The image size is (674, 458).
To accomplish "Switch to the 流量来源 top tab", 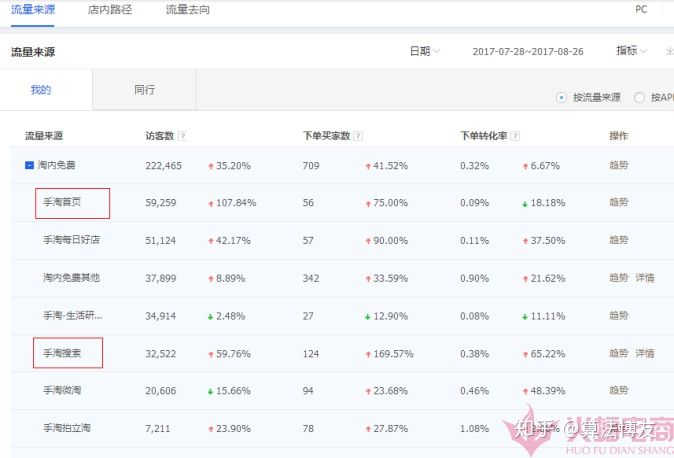I will 33,9.
